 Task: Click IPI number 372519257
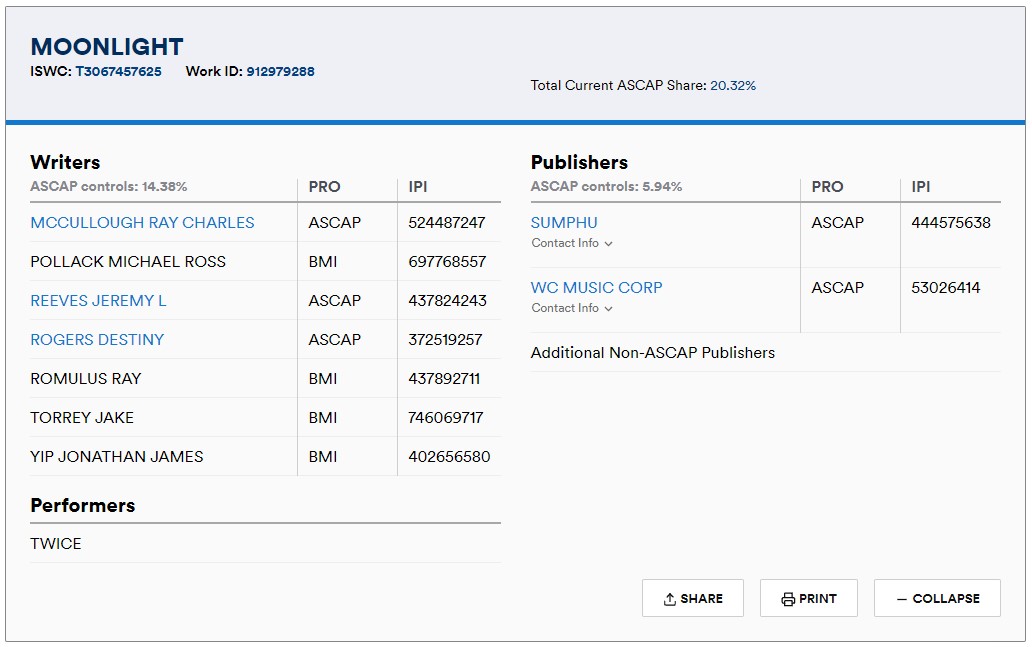[446, 340]
